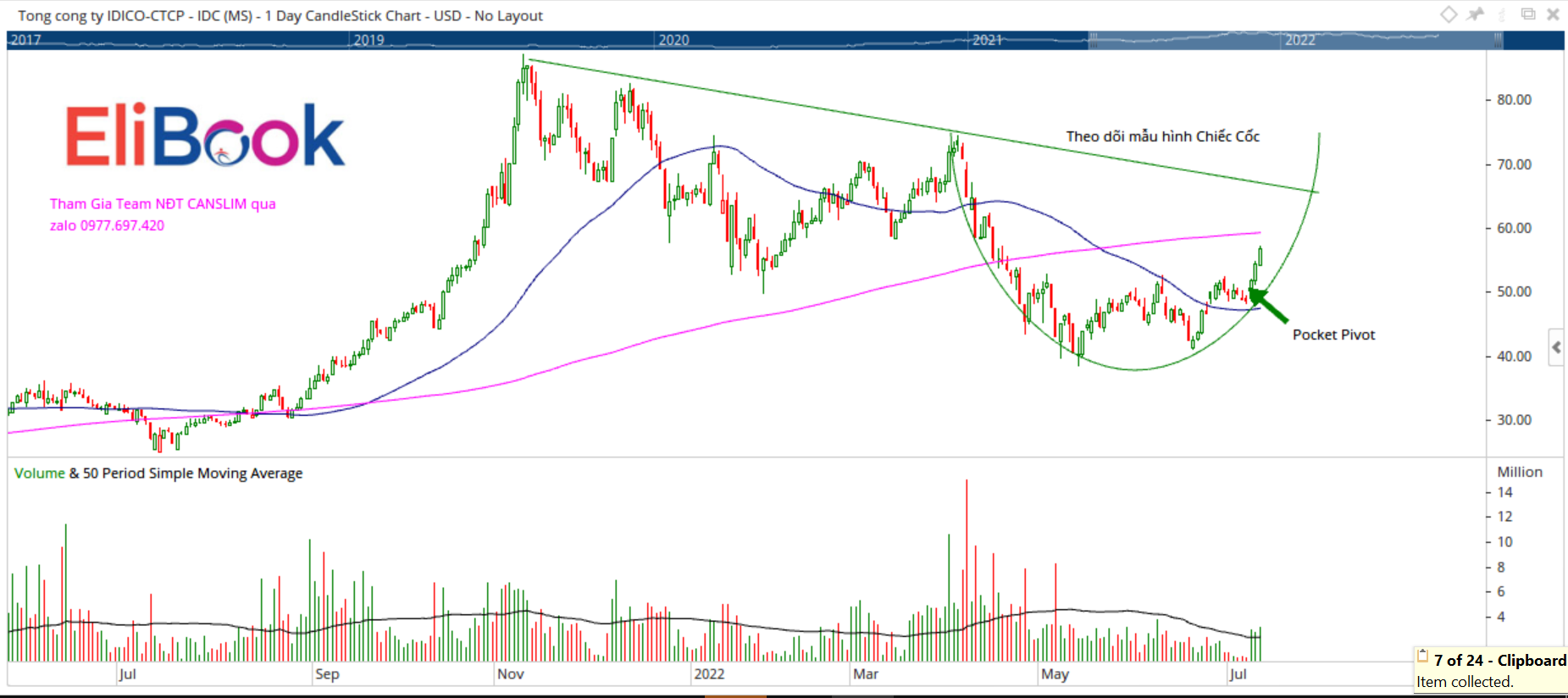This screenshot has width=1568, height=698.
Task: Click 2017 in the overview timeline
Action: click(x=25, y=40)
